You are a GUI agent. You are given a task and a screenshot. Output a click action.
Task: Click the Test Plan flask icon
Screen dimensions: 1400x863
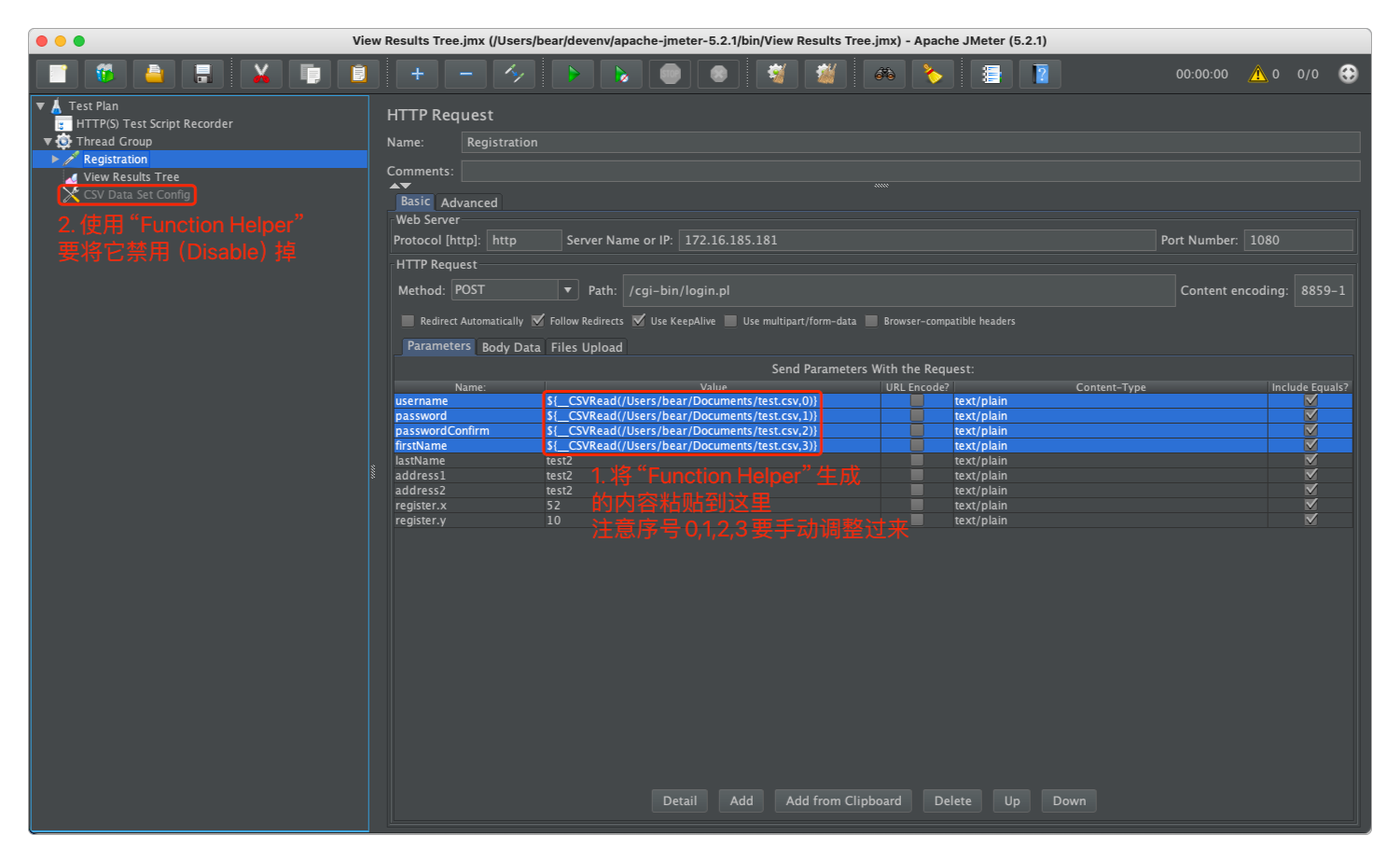56,105
